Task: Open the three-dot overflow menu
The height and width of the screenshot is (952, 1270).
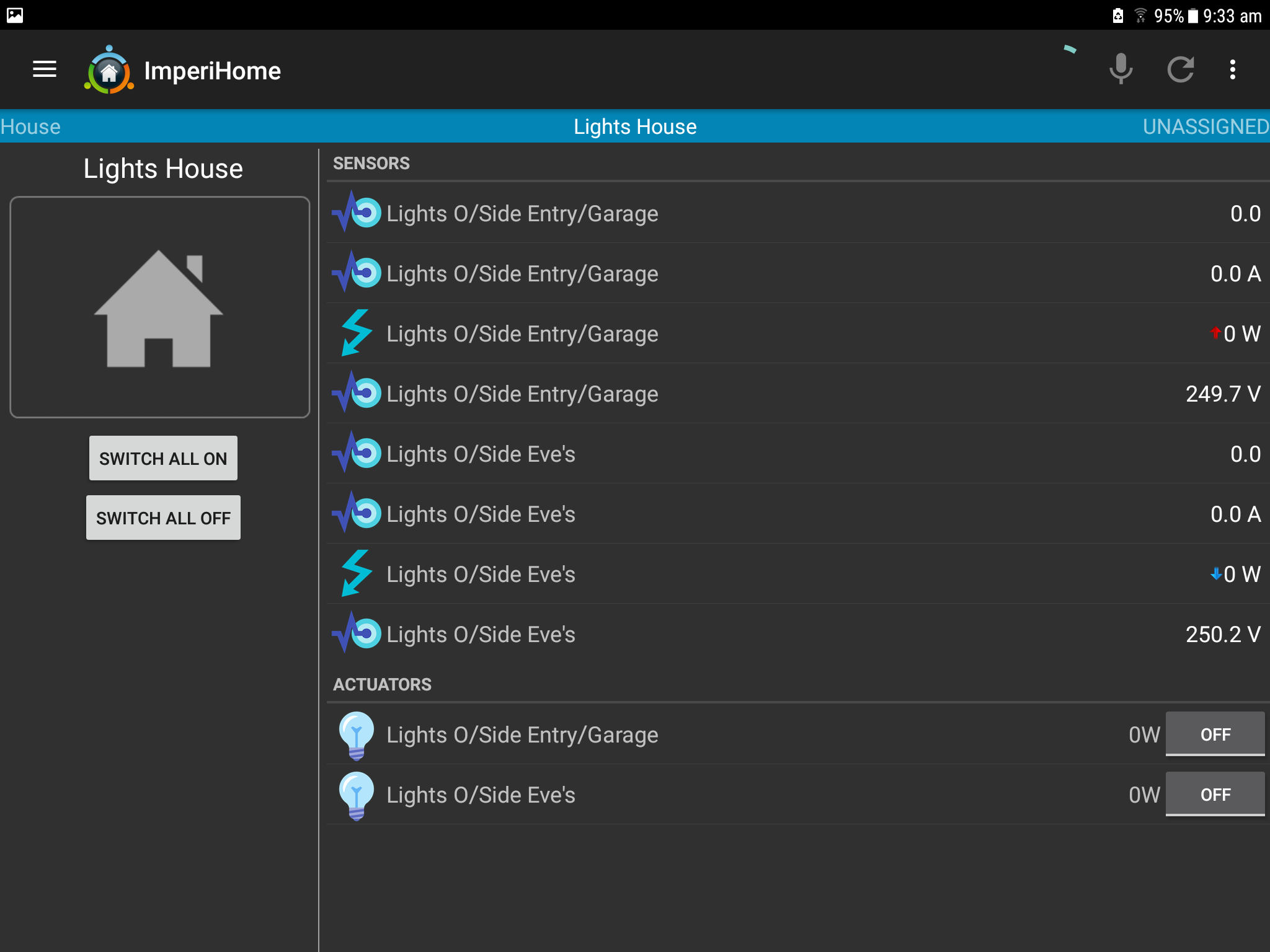Action: [1232, 69]
